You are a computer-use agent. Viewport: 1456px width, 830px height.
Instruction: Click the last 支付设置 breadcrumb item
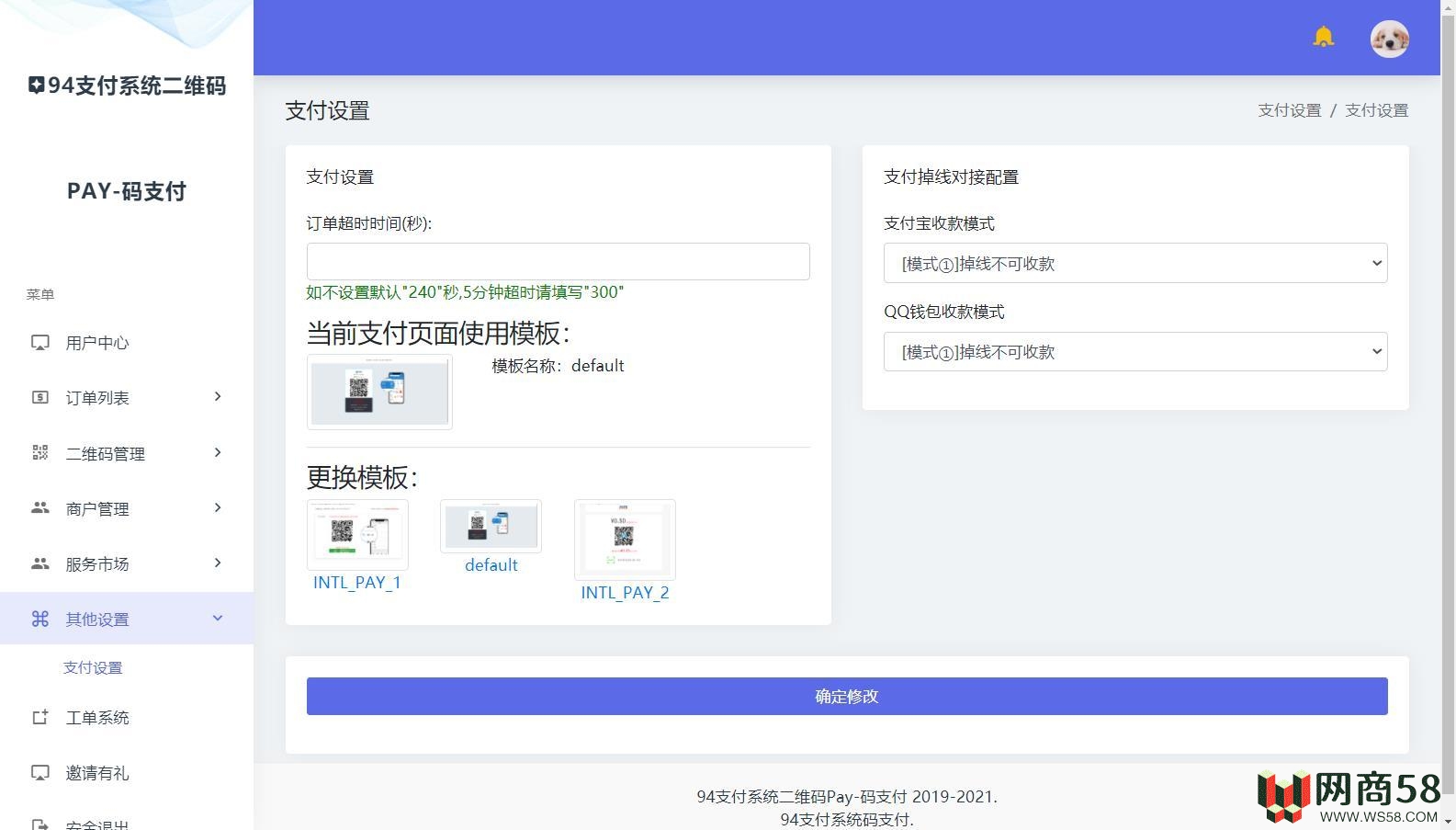tap(1376, 110)
